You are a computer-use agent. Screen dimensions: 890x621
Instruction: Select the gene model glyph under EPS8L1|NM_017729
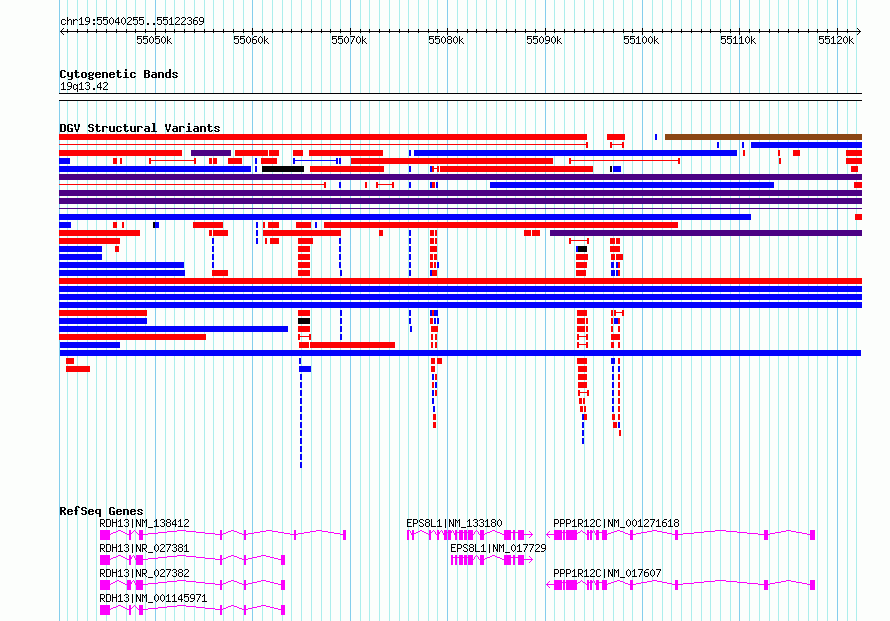(x=492, y=560)
